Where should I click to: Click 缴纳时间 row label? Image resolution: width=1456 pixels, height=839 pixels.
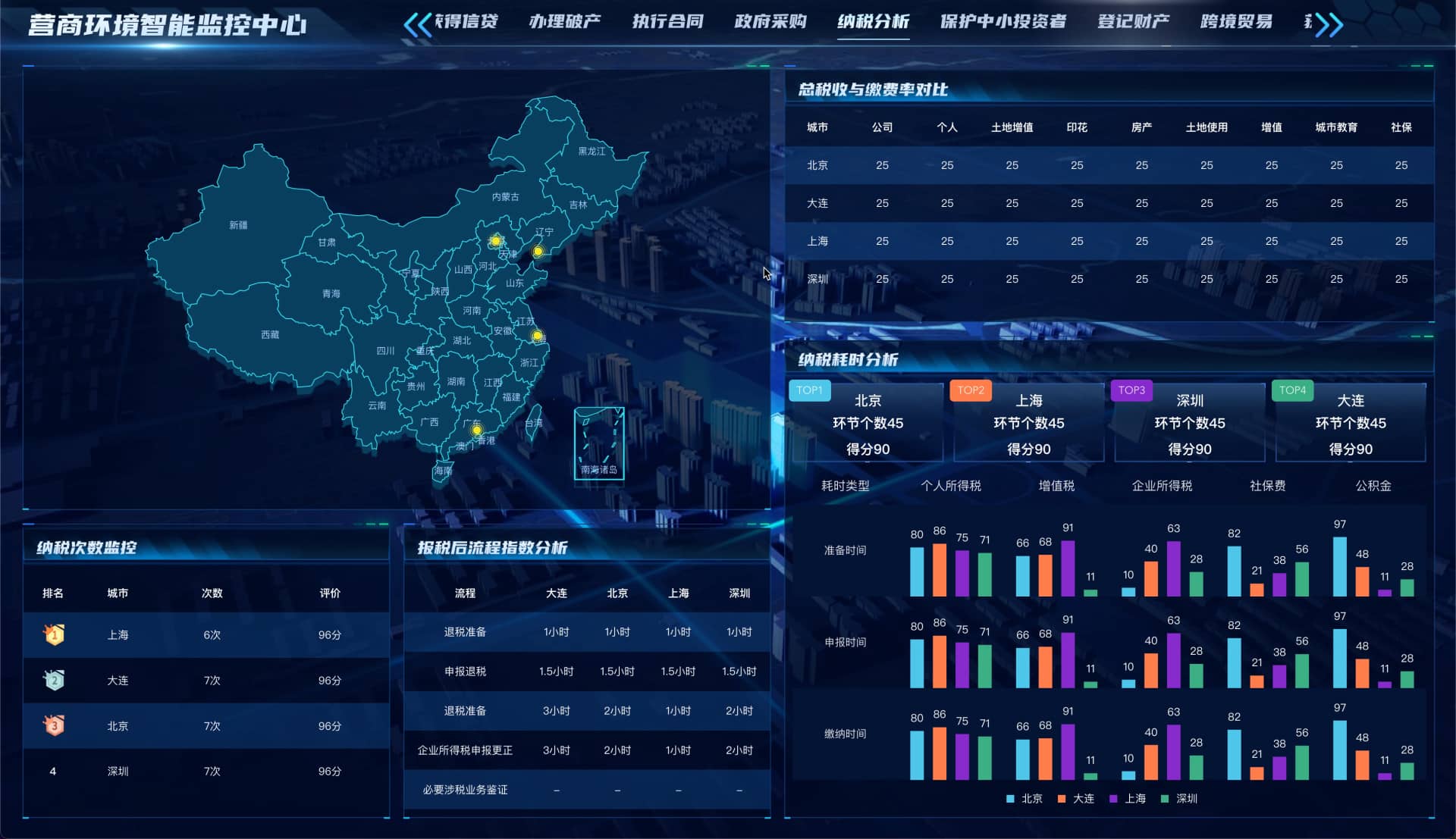point(845,734)
